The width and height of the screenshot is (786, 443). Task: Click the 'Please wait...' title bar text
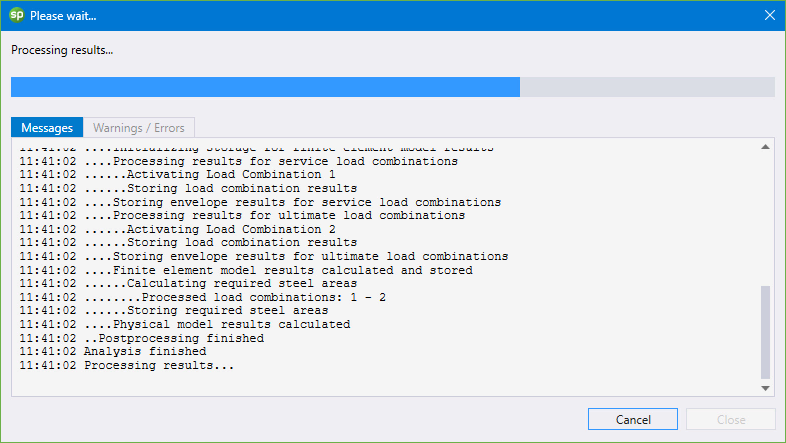click(63, 16)
